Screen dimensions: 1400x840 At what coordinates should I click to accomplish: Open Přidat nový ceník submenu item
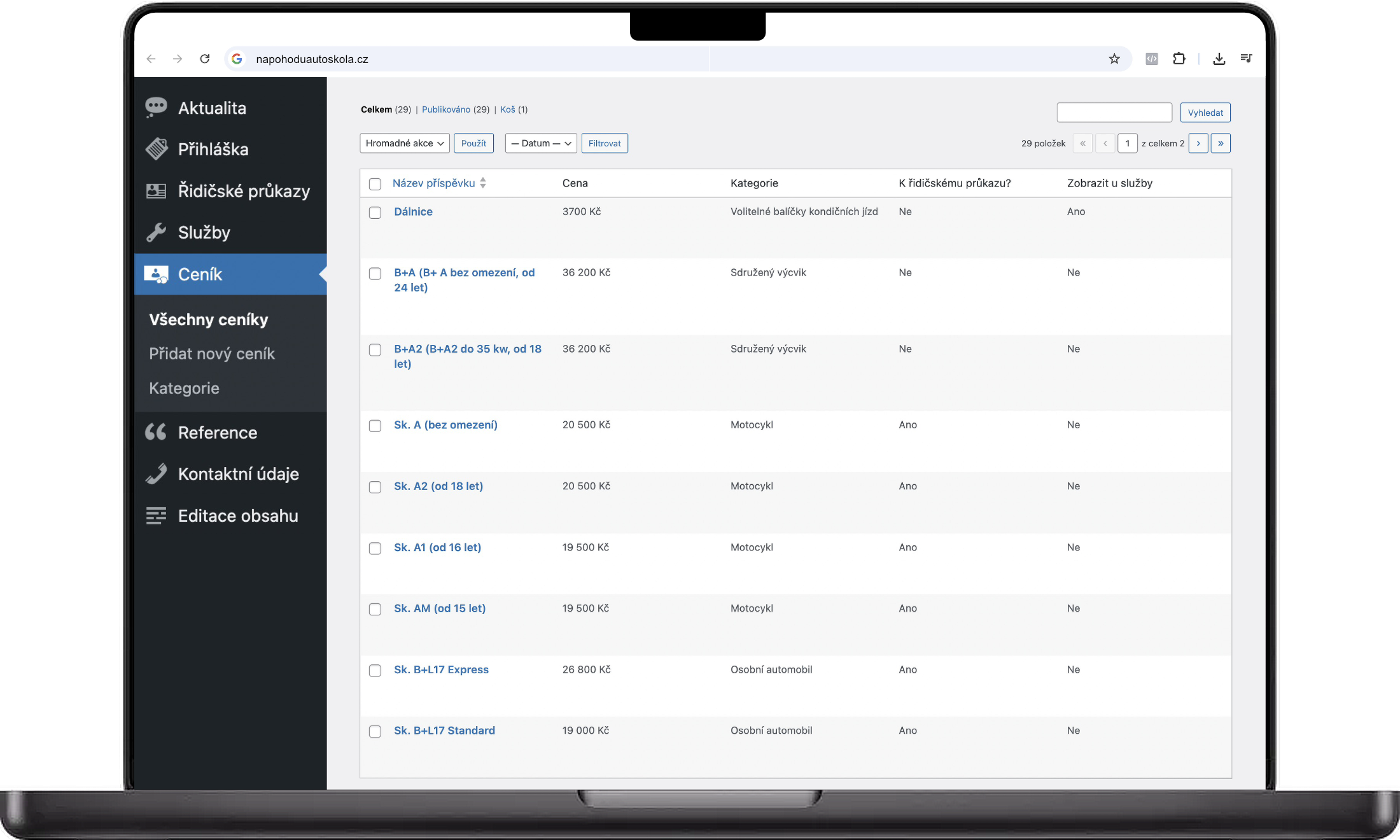212,354
